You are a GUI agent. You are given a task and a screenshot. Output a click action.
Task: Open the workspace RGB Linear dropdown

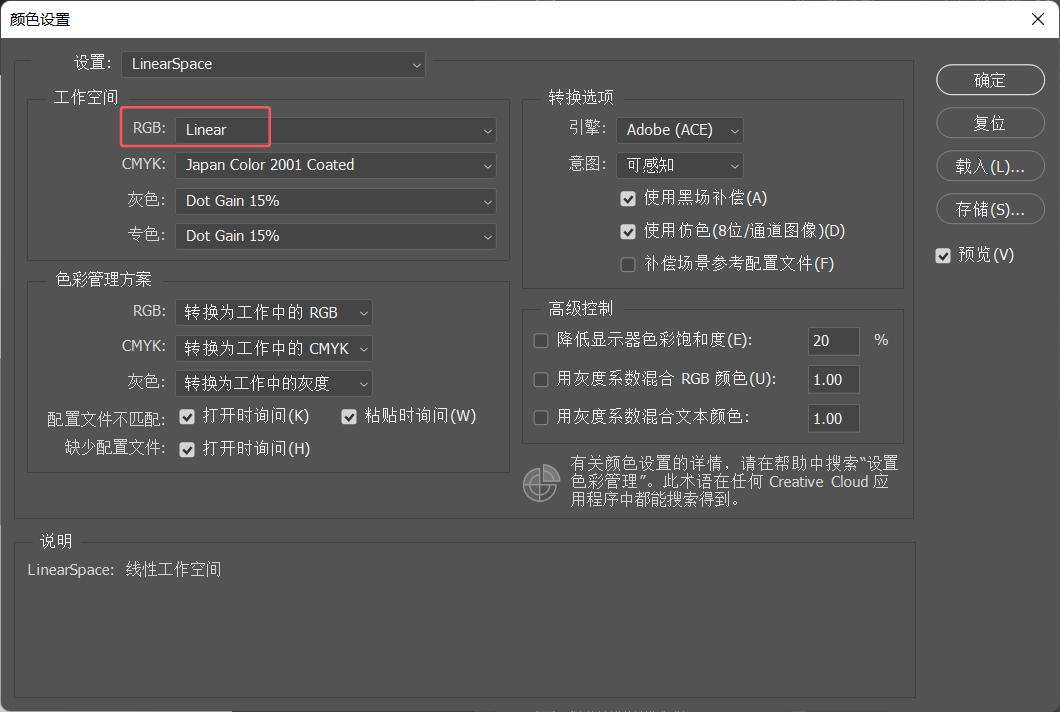pos(335,130)
